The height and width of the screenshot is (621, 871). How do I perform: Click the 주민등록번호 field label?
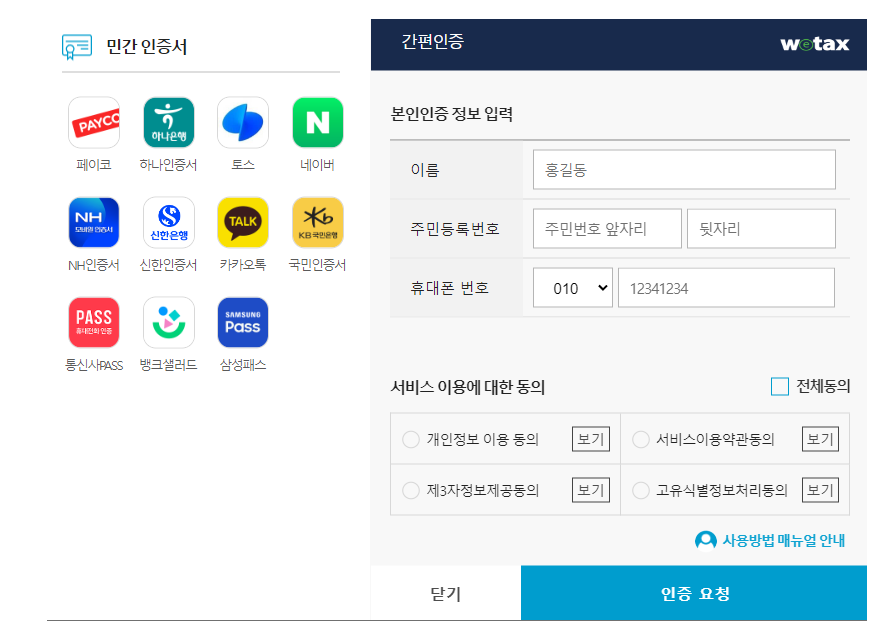pos(455,228)
